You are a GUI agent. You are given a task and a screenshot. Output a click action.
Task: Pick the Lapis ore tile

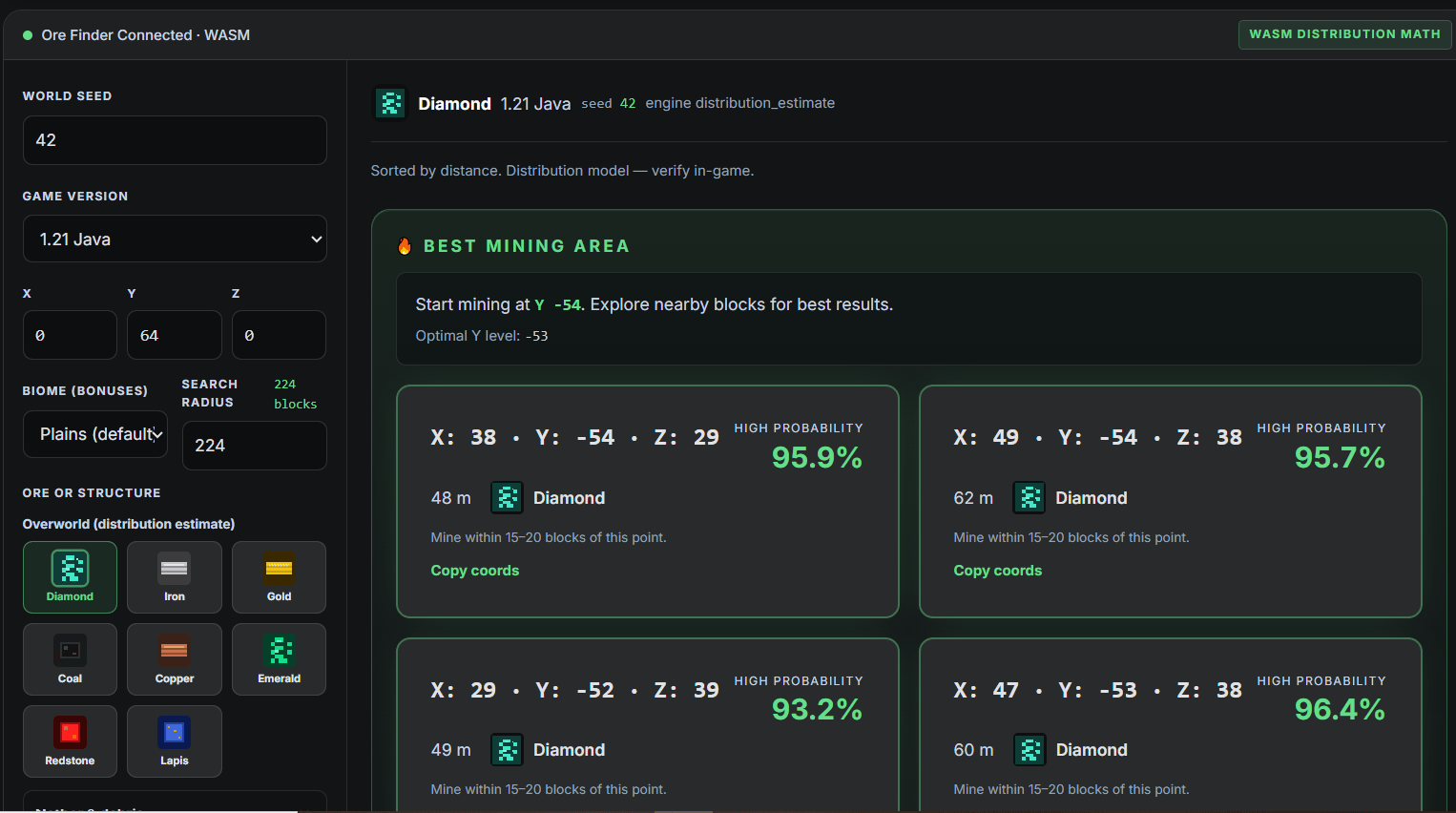click(175, 741)
